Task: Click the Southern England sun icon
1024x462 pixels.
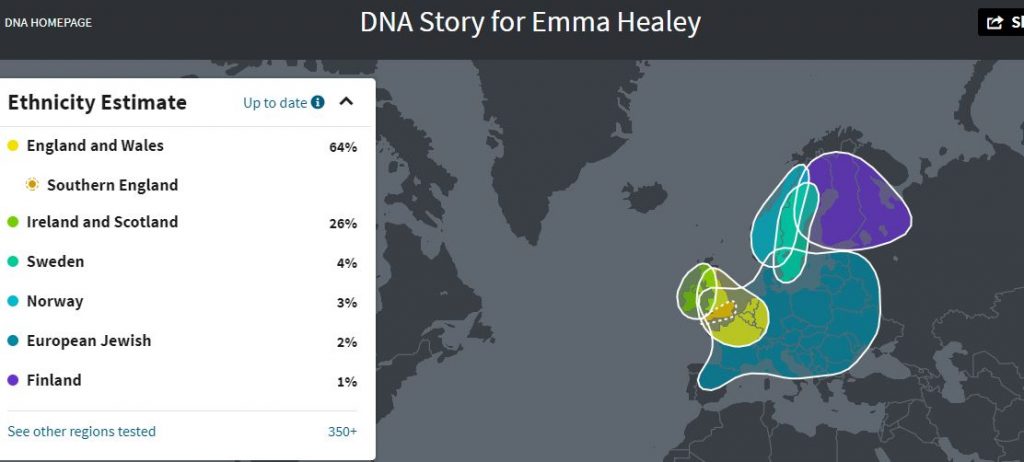Action: pyautogui.click(x=32, y=184)
